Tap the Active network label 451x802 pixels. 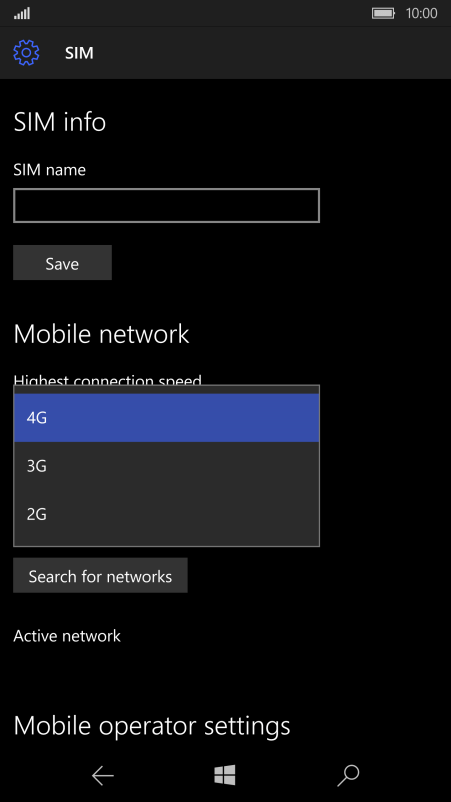tap(67, 636)
